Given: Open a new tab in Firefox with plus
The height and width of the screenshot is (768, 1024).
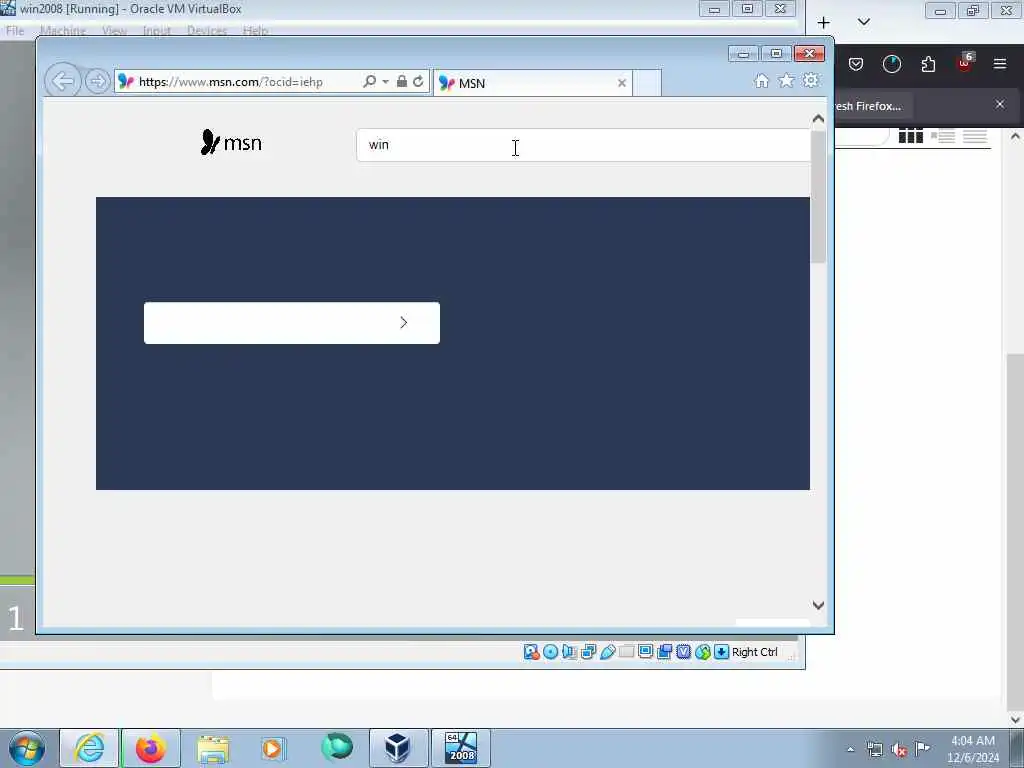Looking at the screenshot, I should click(824, 22).
